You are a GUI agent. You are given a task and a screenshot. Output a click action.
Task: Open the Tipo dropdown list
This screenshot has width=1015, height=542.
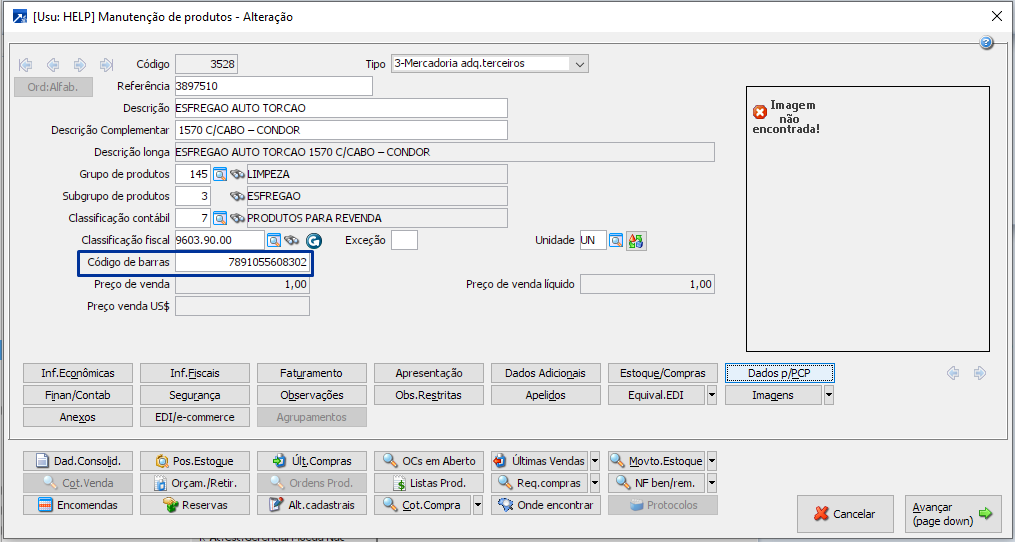580,63
